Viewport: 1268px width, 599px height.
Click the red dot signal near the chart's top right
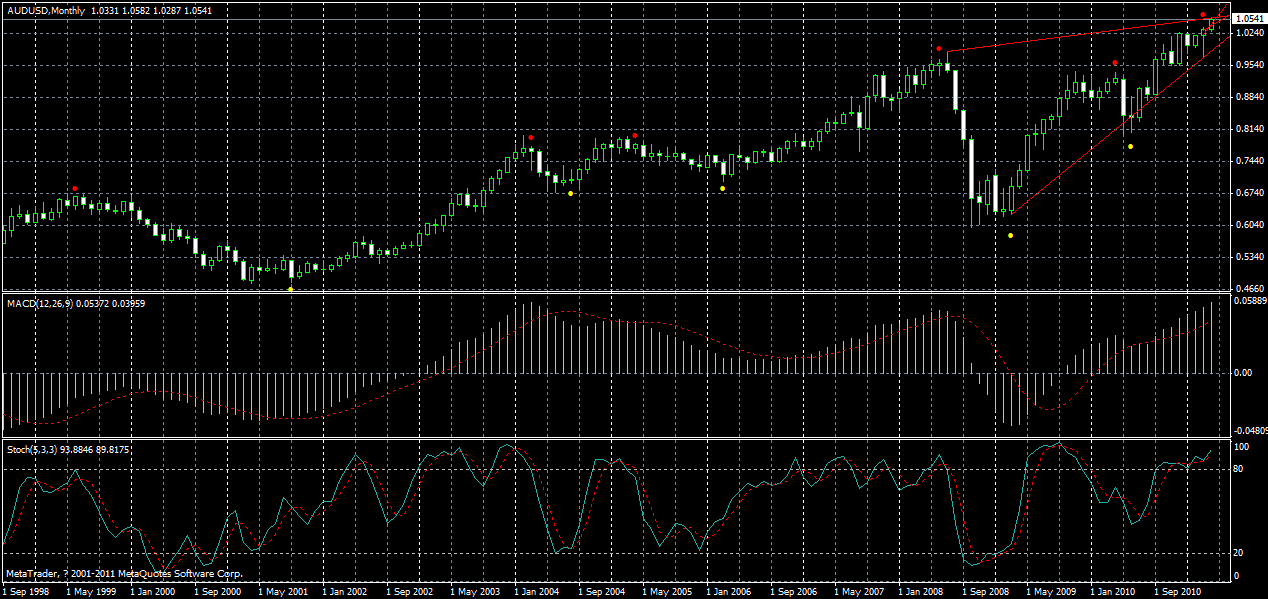point(1203,15)
